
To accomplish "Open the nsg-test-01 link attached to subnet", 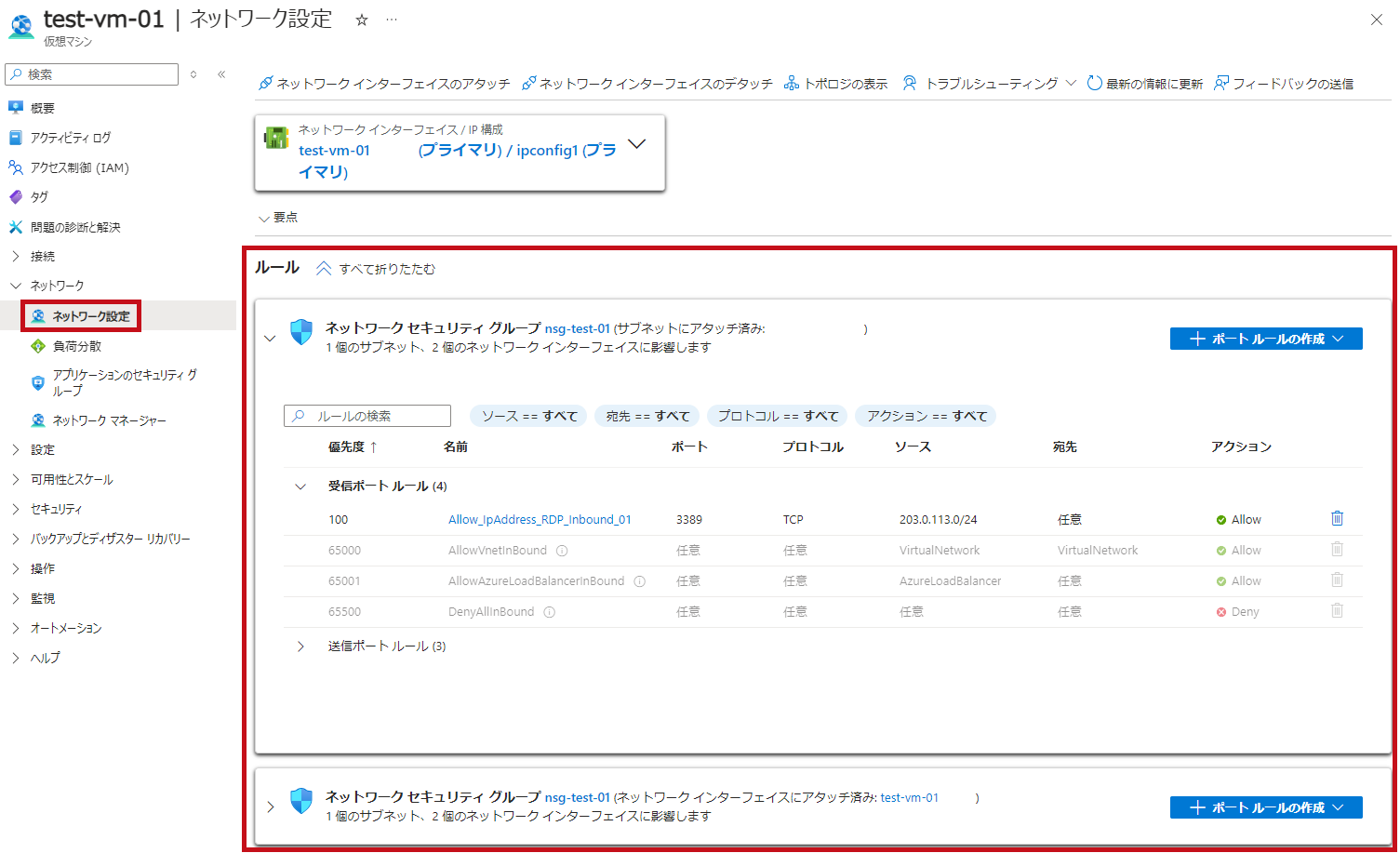I will pyautogui.click(x=578, y=328).
